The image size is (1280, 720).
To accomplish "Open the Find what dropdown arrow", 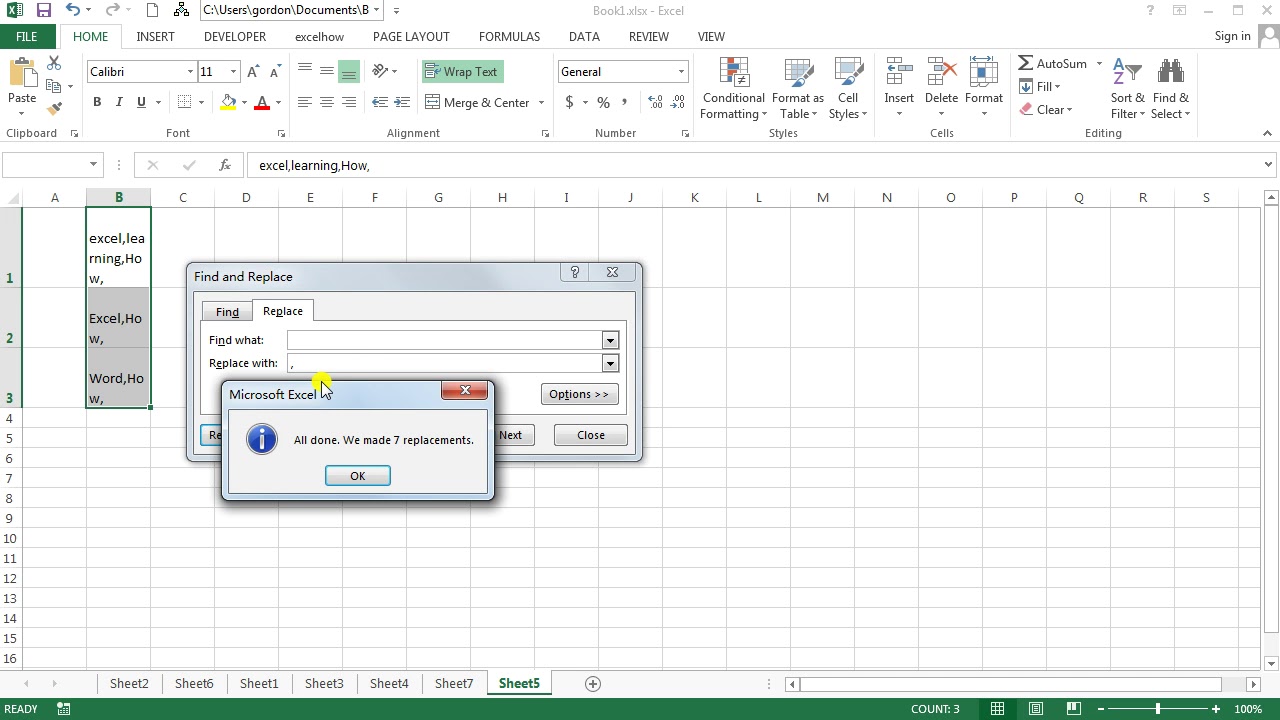I will click(610, 341).
